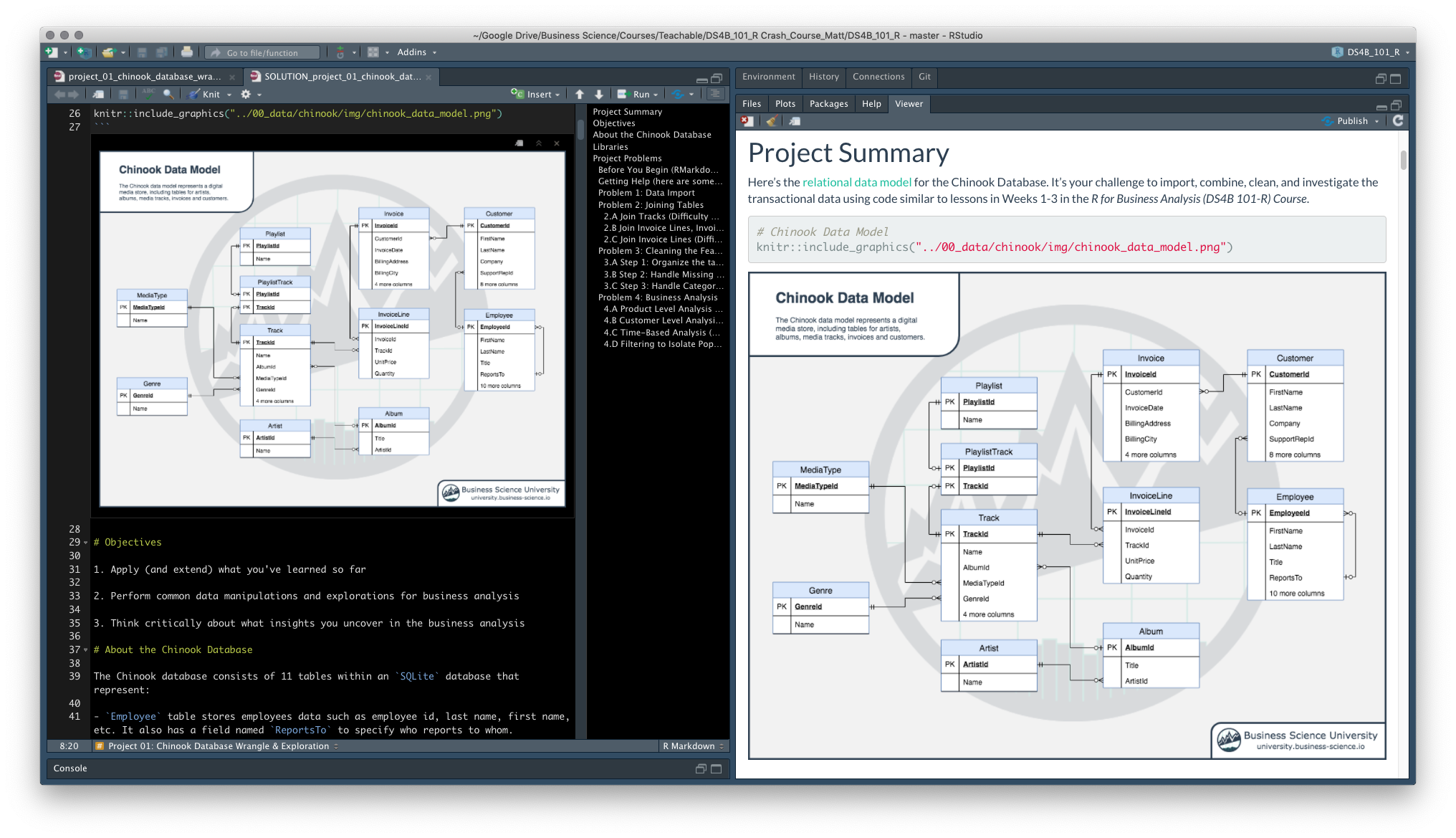Viewport: 1456px width, 838px height.
Task: Open the R Markdown file type dropdown
Action: point(693,746)
